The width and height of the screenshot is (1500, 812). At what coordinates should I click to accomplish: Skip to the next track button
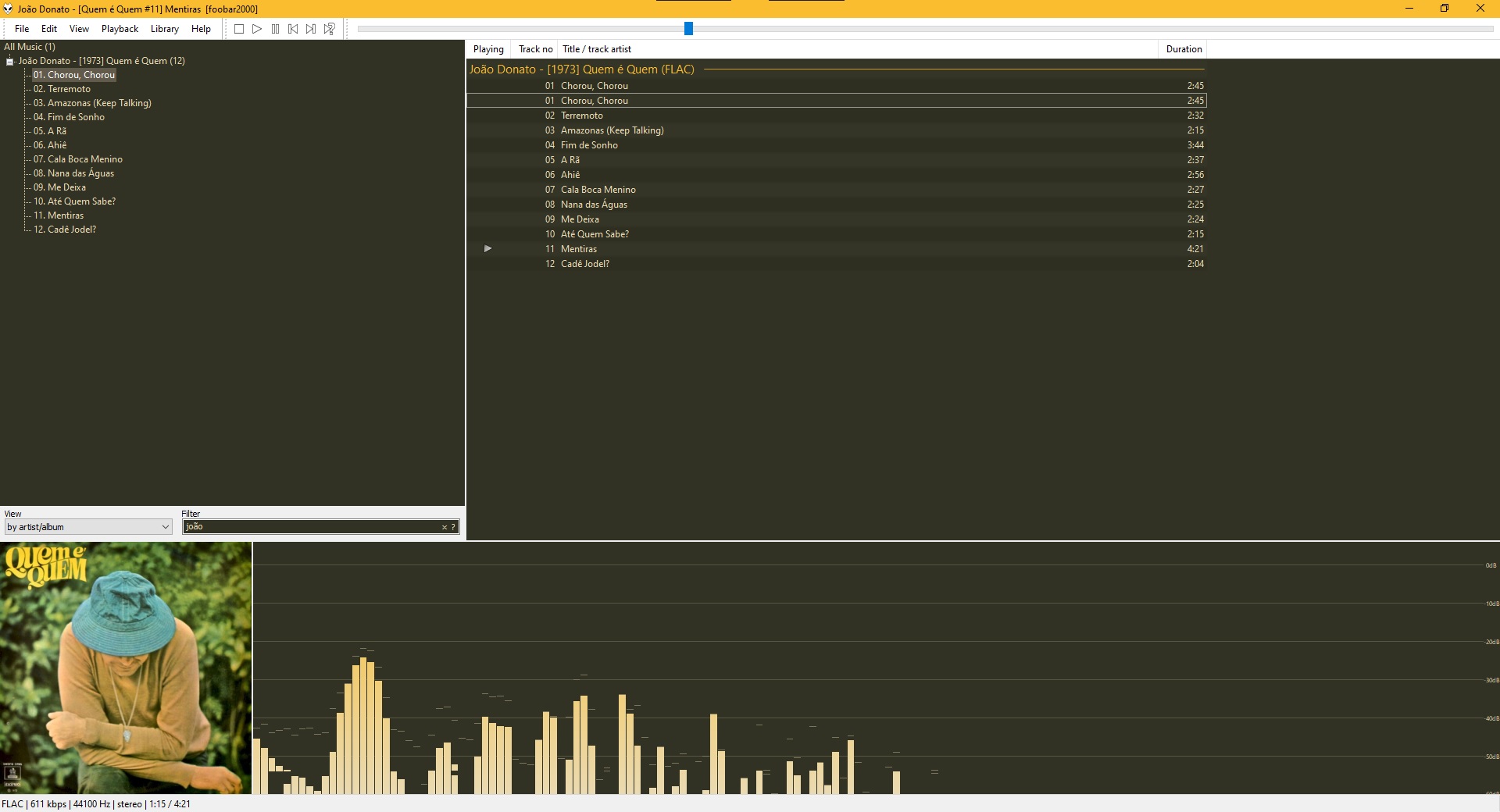[x=311, y=29]
